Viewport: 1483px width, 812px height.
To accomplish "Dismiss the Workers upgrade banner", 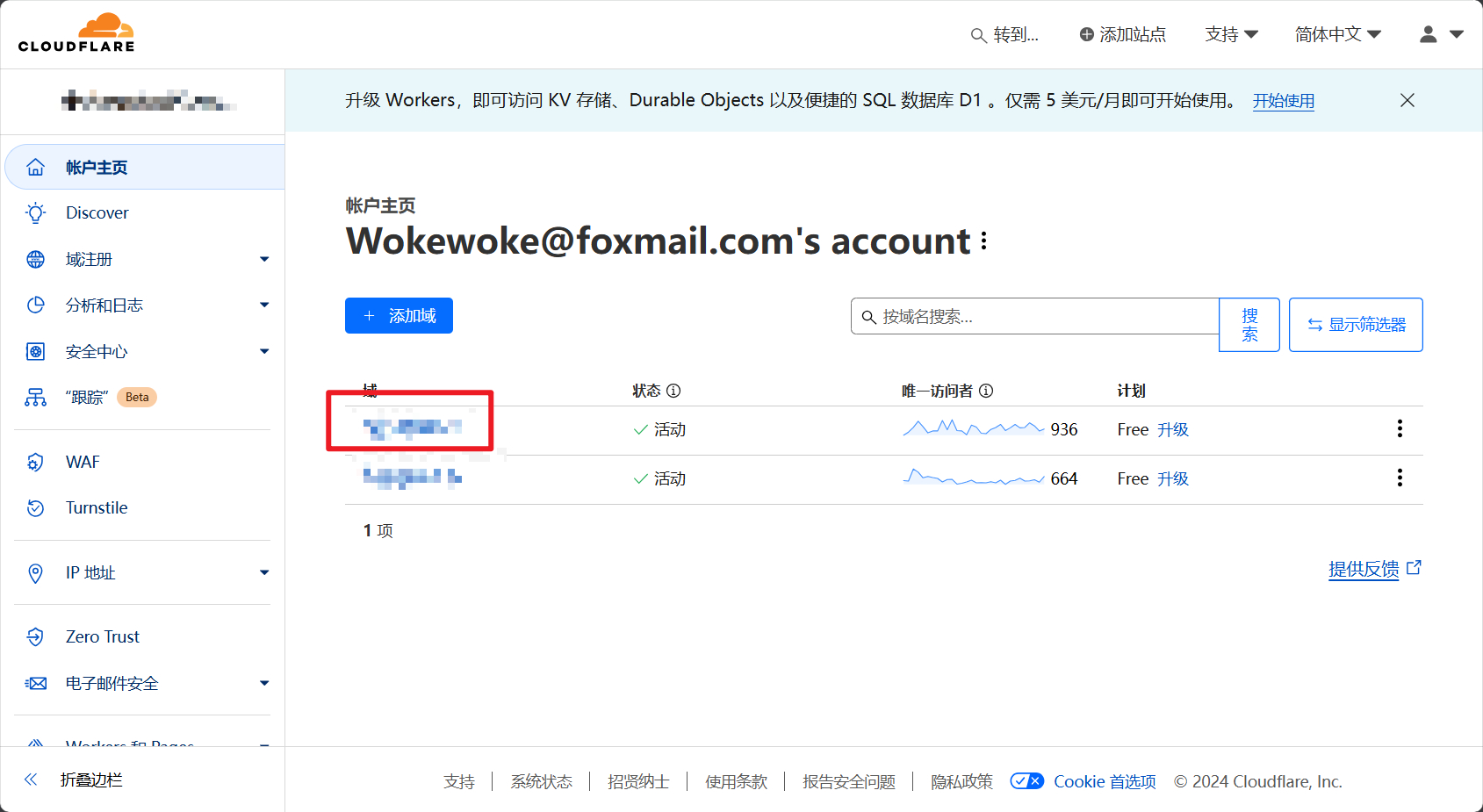I will 1407,101.
